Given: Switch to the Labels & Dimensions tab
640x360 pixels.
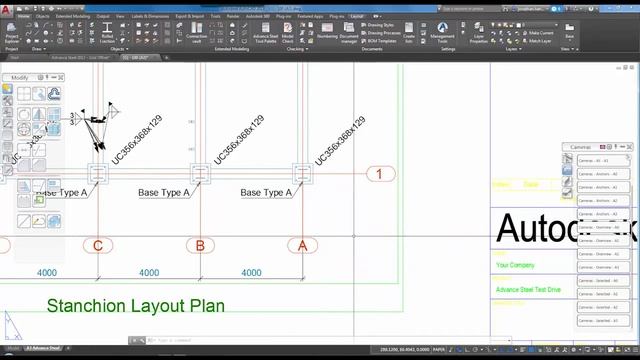Looking at the screenshot, I should click(150, 16).
